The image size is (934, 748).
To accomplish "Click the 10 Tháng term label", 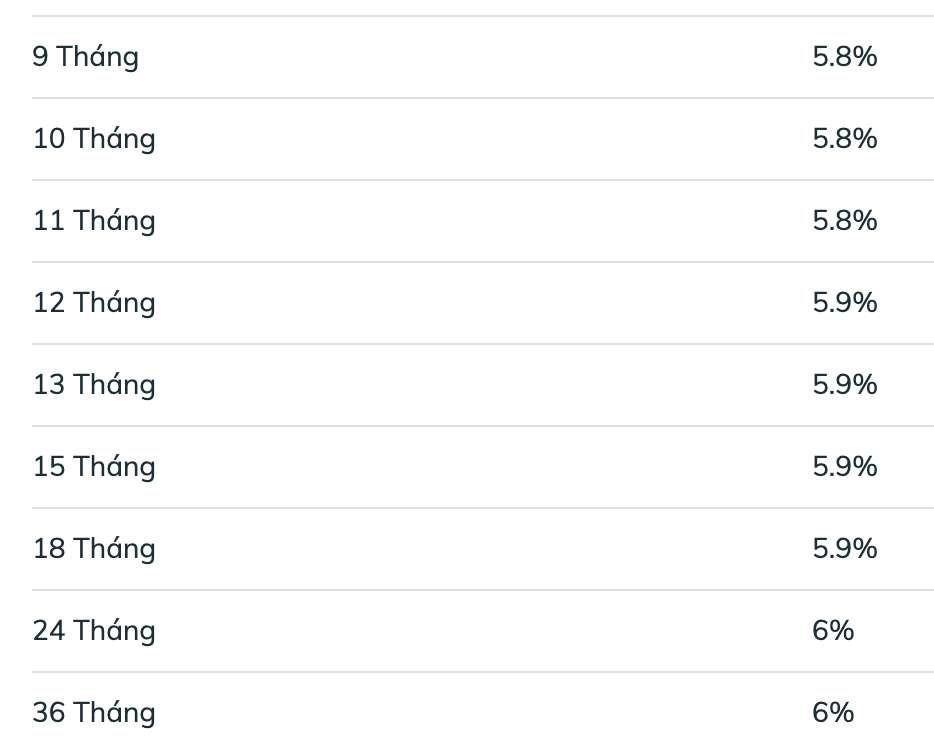I will click(94, 139).
